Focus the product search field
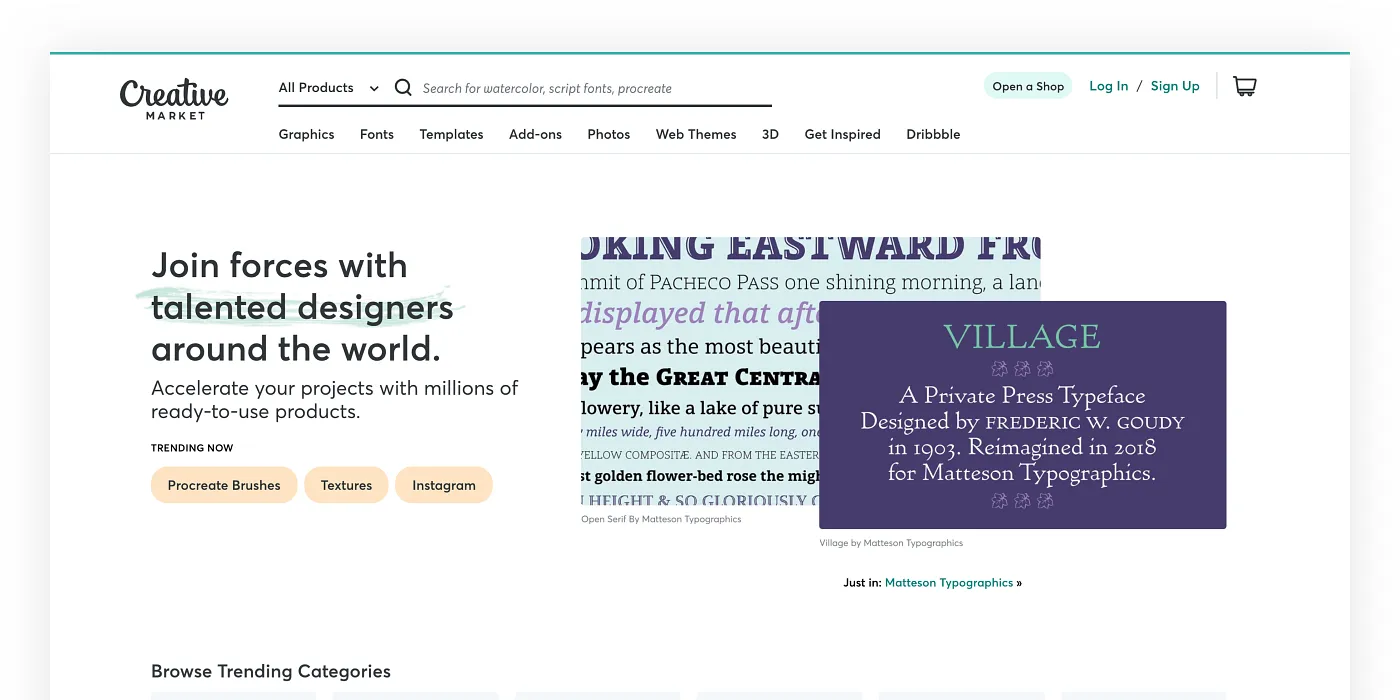This screenshot has width=1400, height=700. (595, 88)
